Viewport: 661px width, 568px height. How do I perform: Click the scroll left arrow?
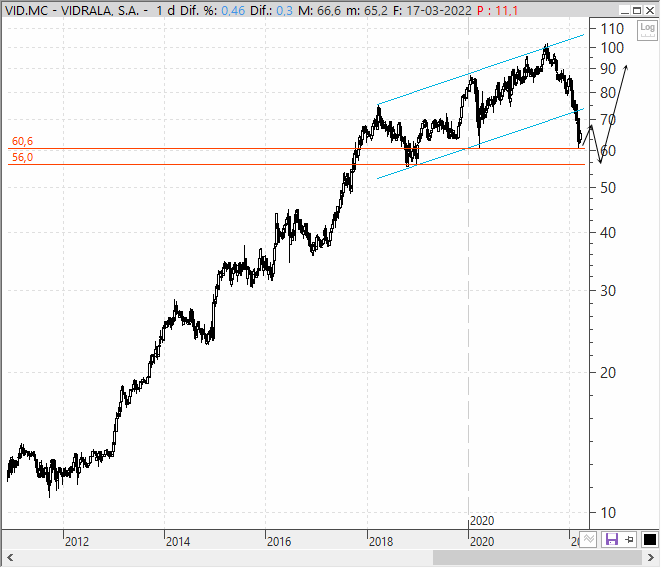pyautogui.click(x=10, y=558)
